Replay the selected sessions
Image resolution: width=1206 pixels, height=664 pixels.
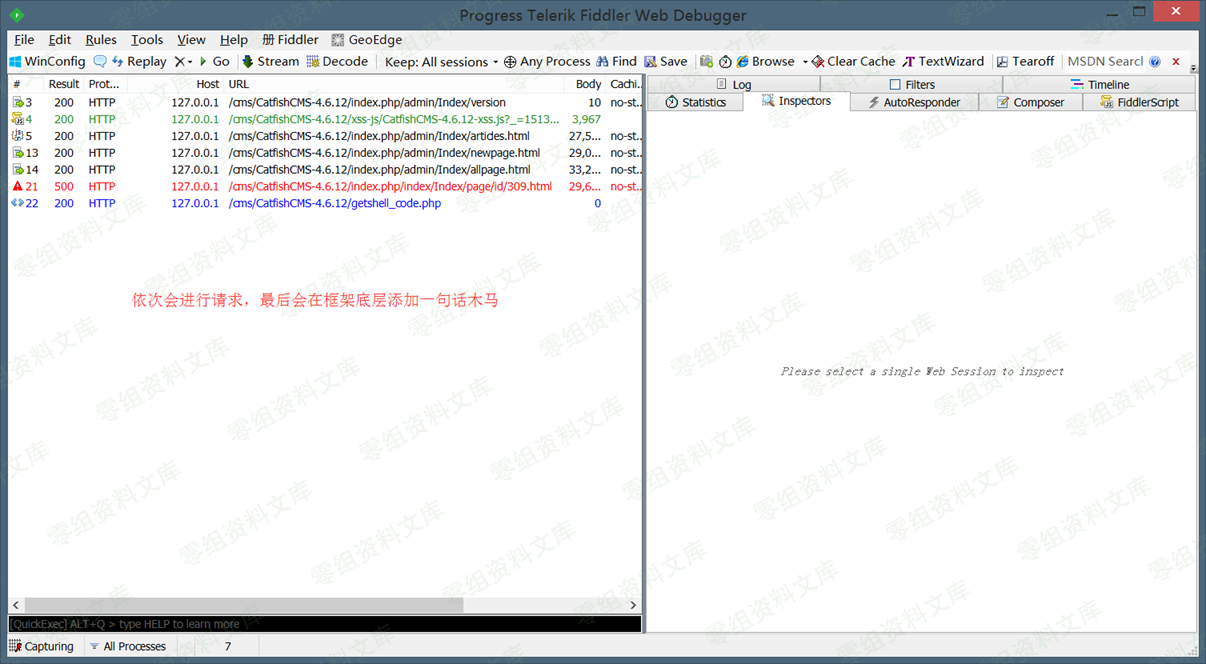coord(138,62)
